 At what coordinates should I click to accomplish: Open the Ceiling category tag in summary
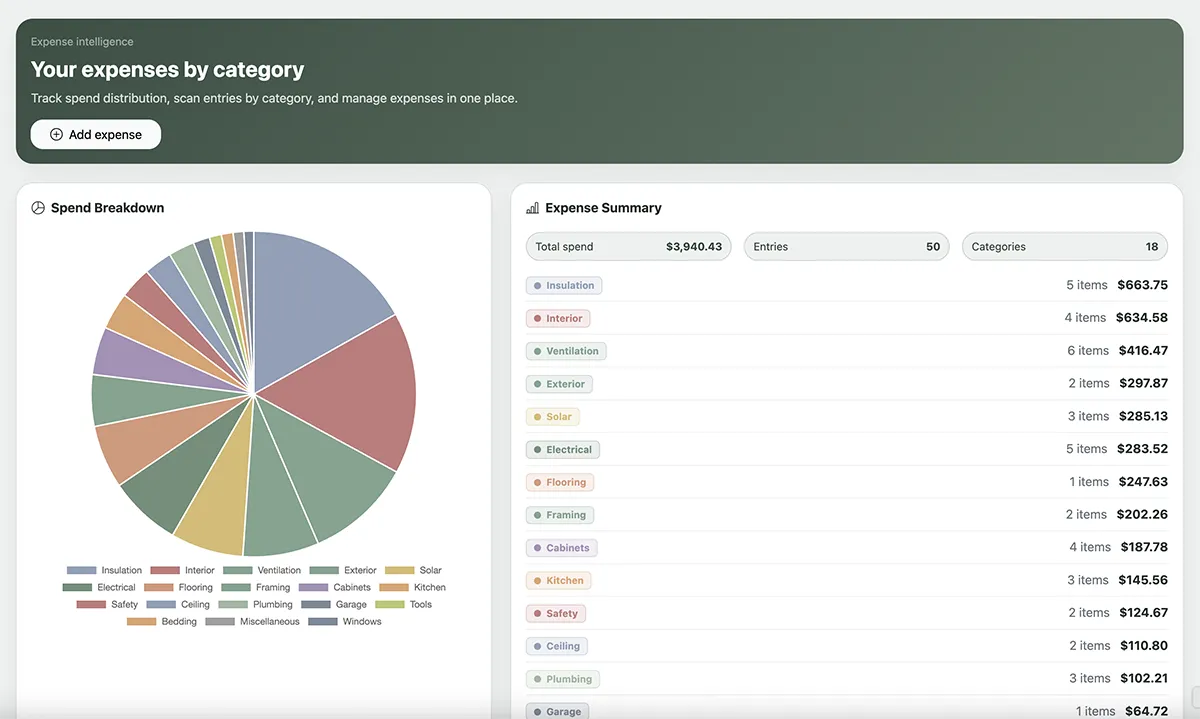[x=557, y=646]
